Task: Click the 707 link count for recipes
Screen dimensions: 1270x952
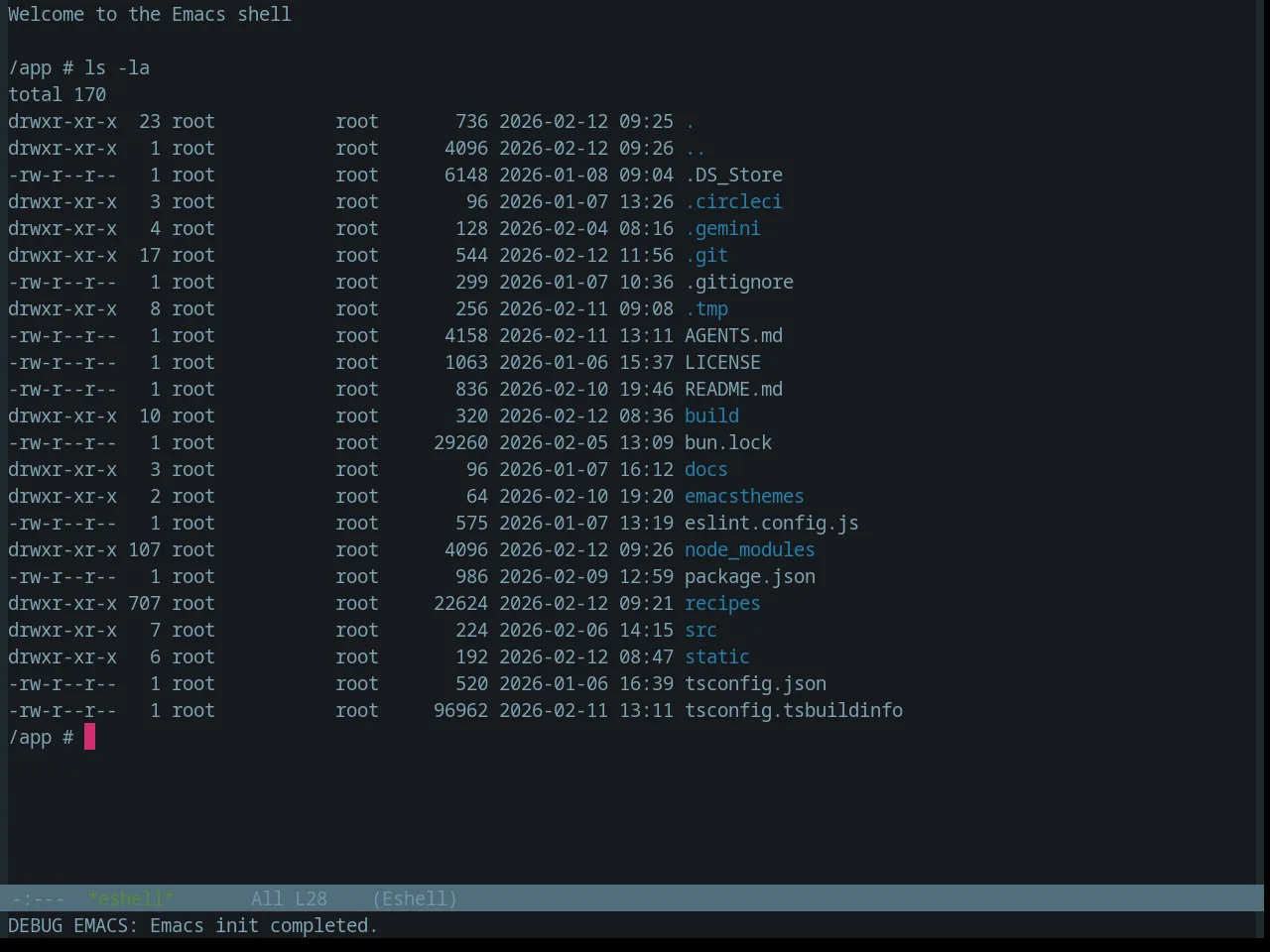Action: 144,603
